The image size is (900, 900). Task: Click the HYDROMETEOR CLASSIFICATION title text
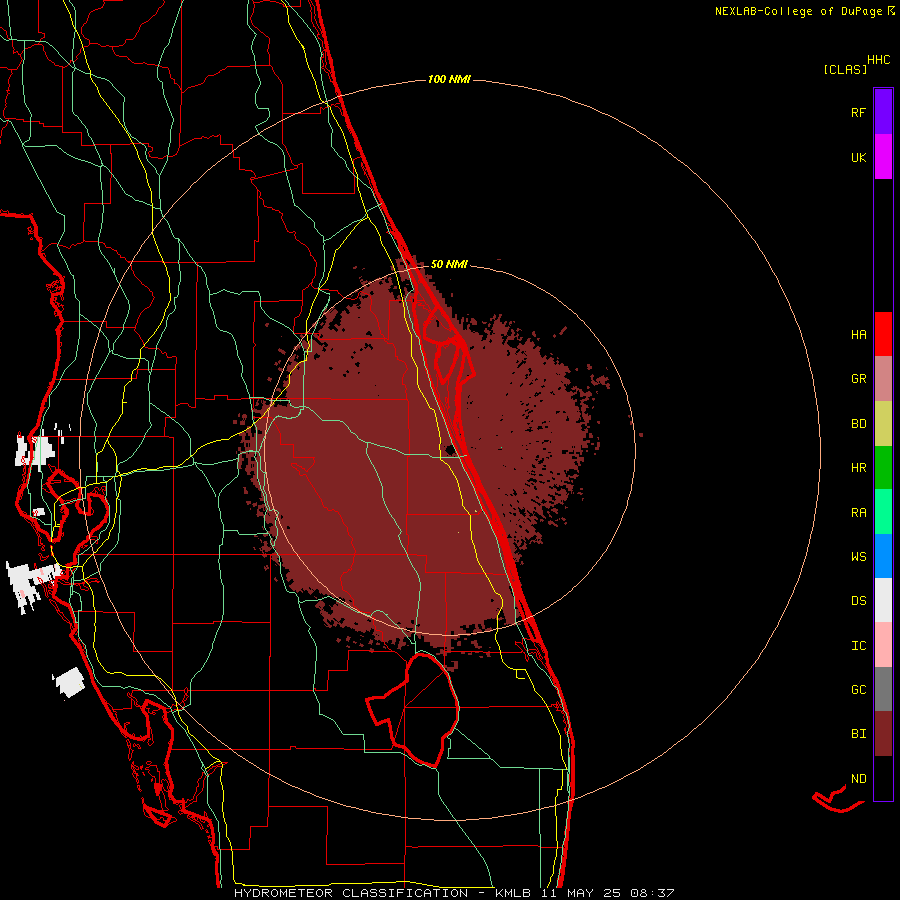coord(351,893)
